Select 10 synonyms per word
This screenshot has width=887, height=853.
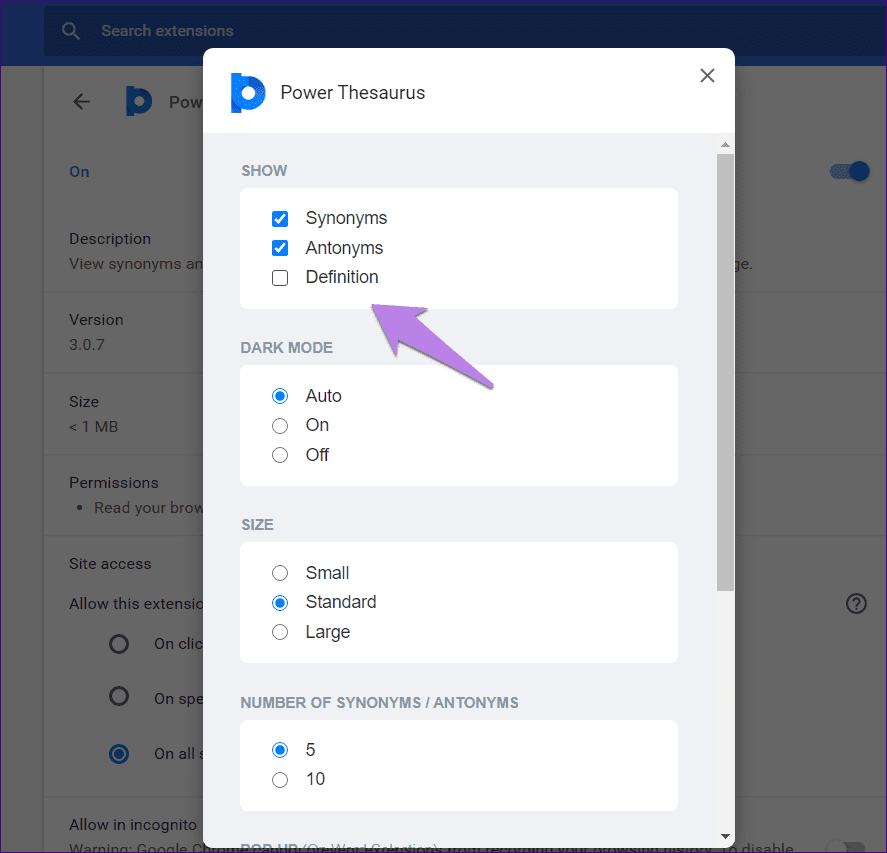tap(280, 779)
